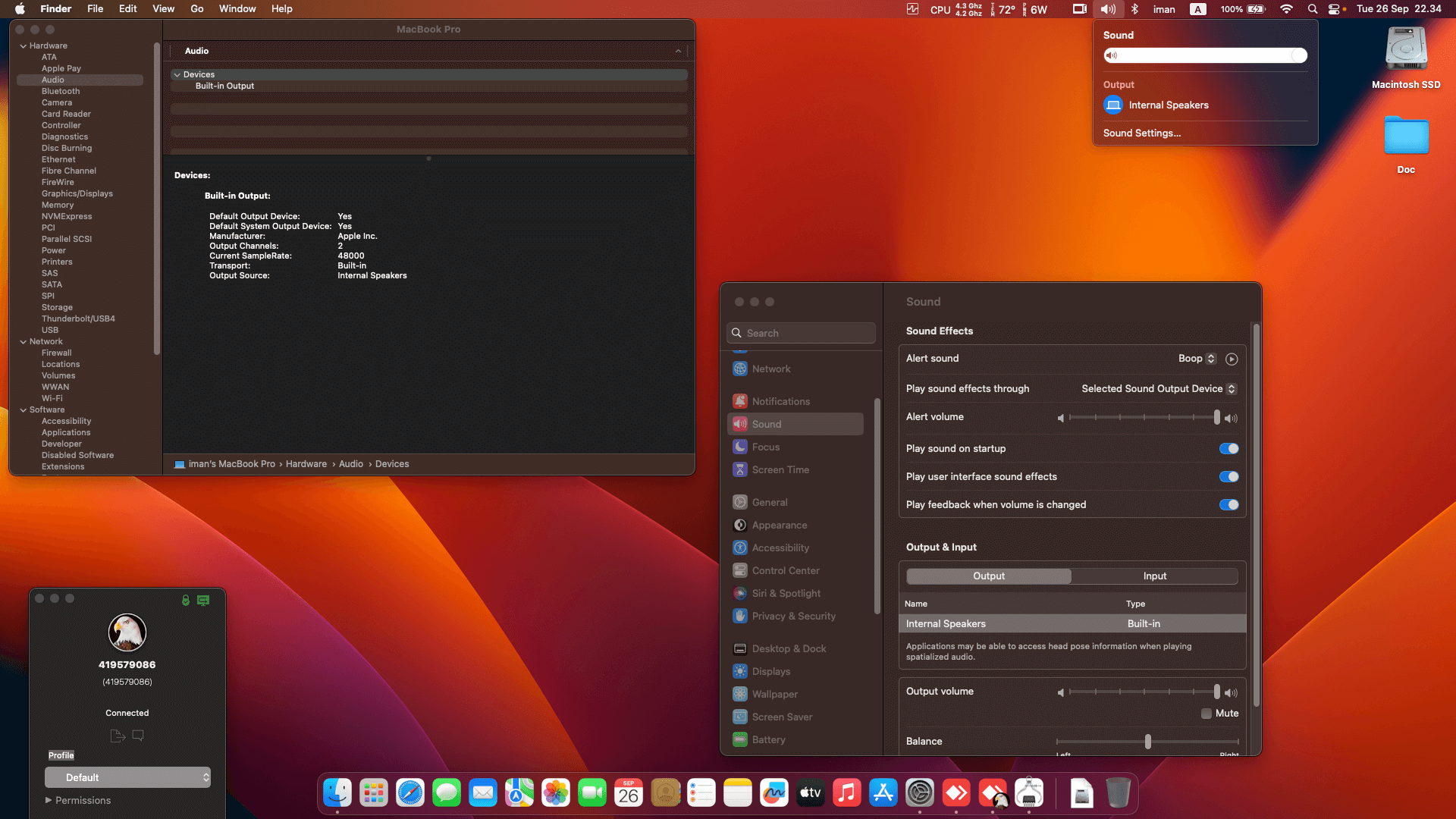Click the Balance slider handle

tap(1148, 741)
